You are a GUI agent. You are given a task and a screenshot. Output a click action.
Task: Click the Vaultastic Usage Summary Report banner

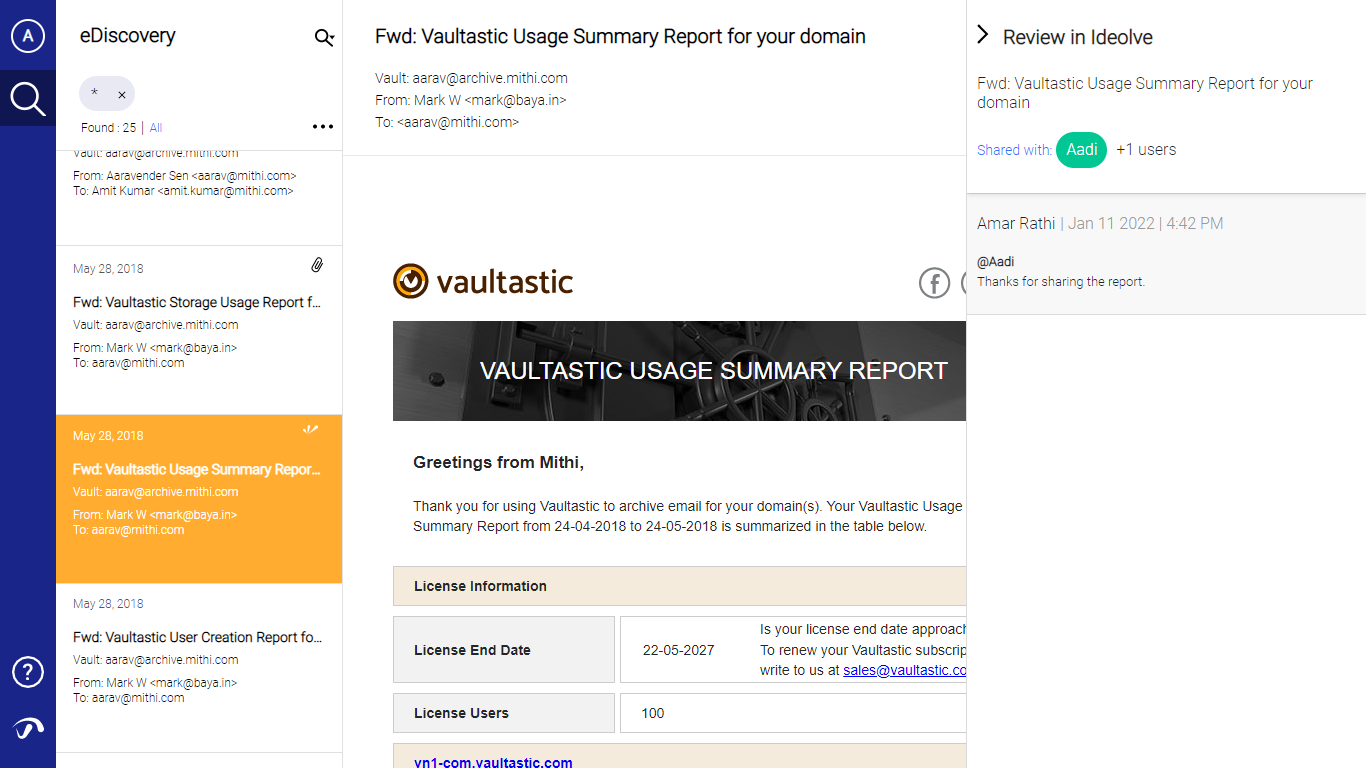[x=680, y=371]
